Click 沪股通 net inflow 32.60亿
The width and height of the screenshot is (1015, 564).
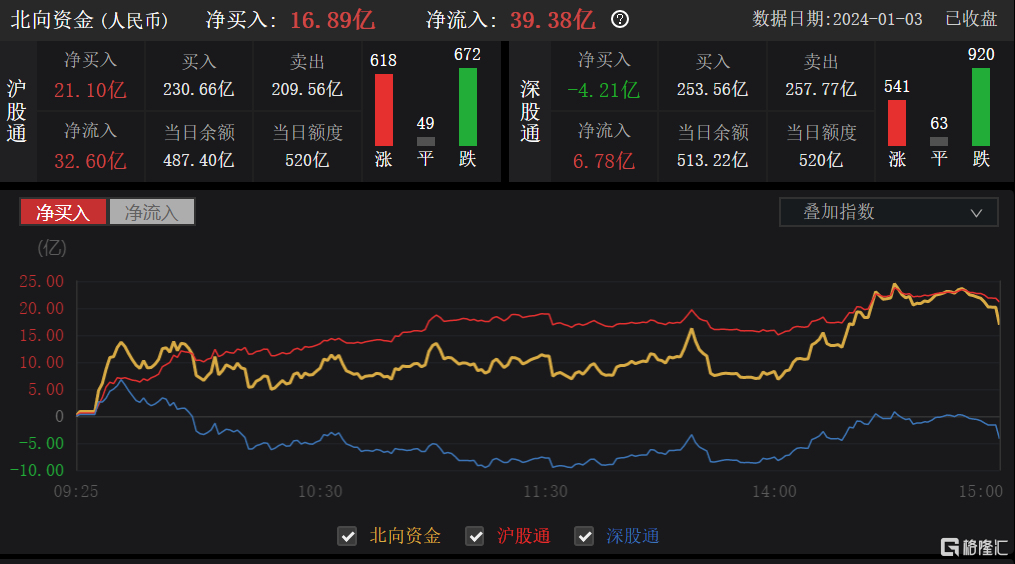(x=90, y=161)
